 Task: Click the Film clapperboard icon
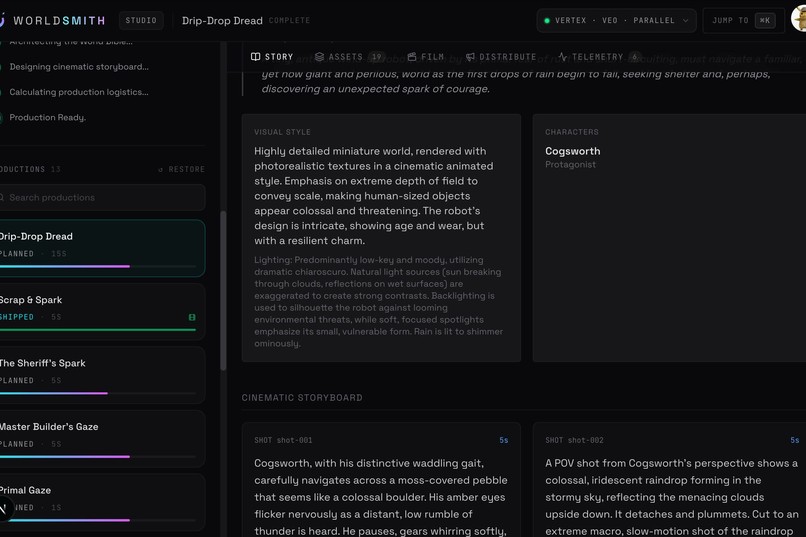click(412, 57)
